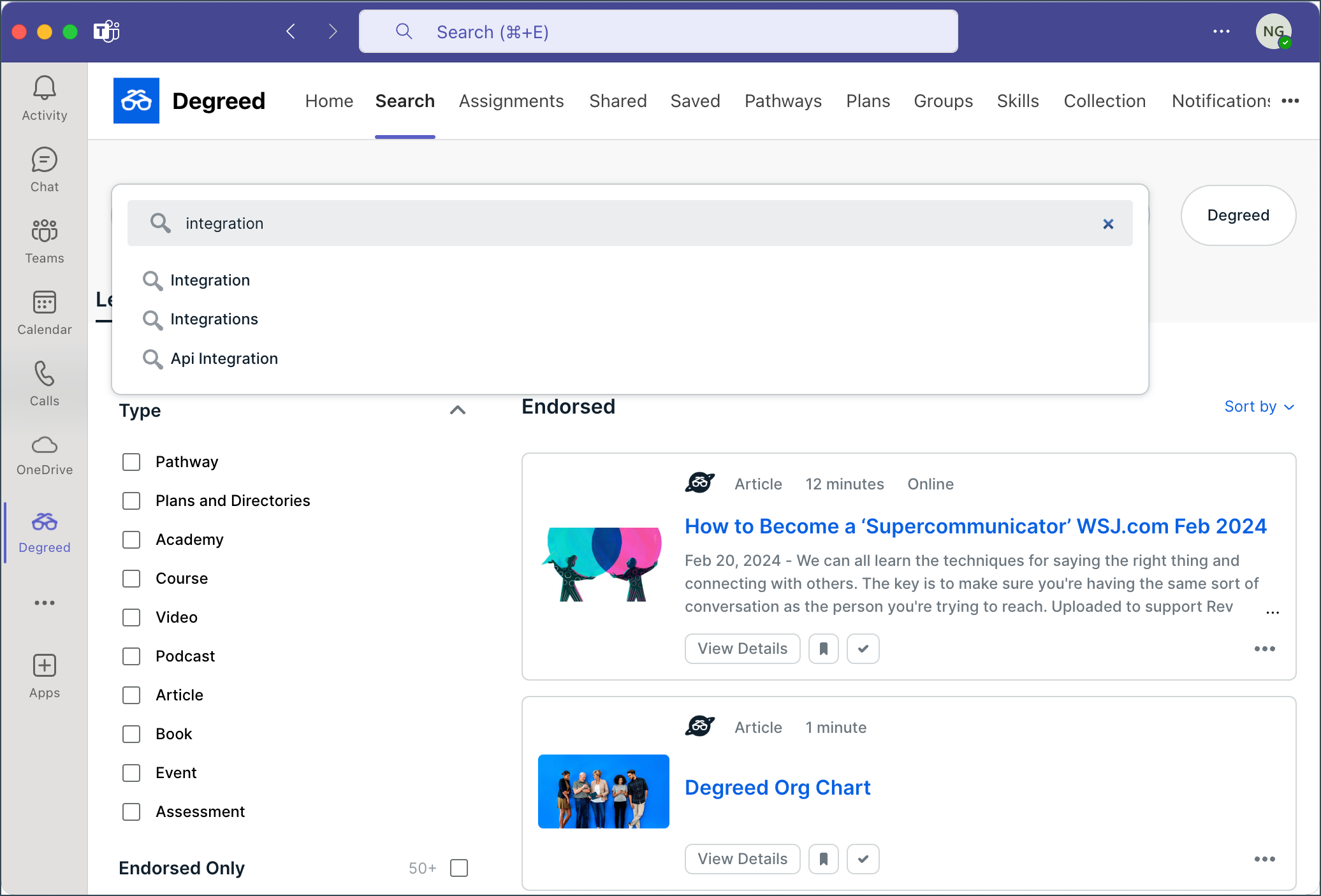The width and height of the screenshot is (1321, 896).
Task: Switch to the Home tab
Action: (x=329, y=101)
